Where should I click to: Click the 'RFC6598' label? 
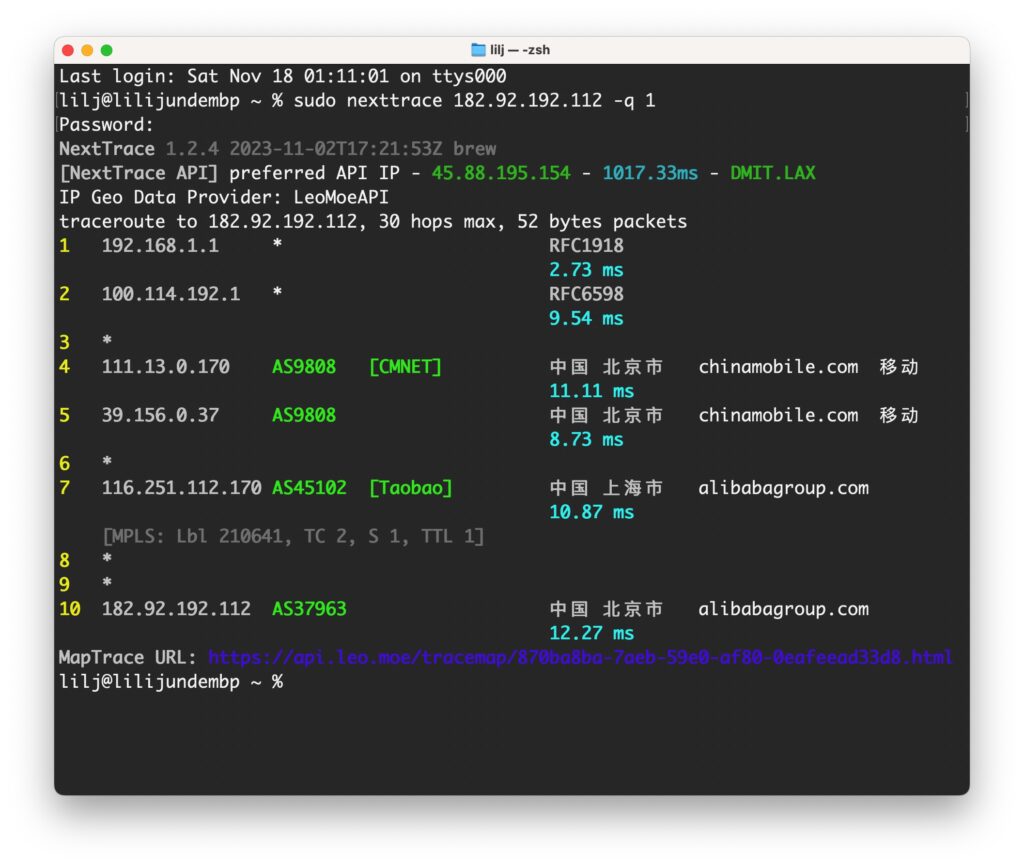click(586, 293)
